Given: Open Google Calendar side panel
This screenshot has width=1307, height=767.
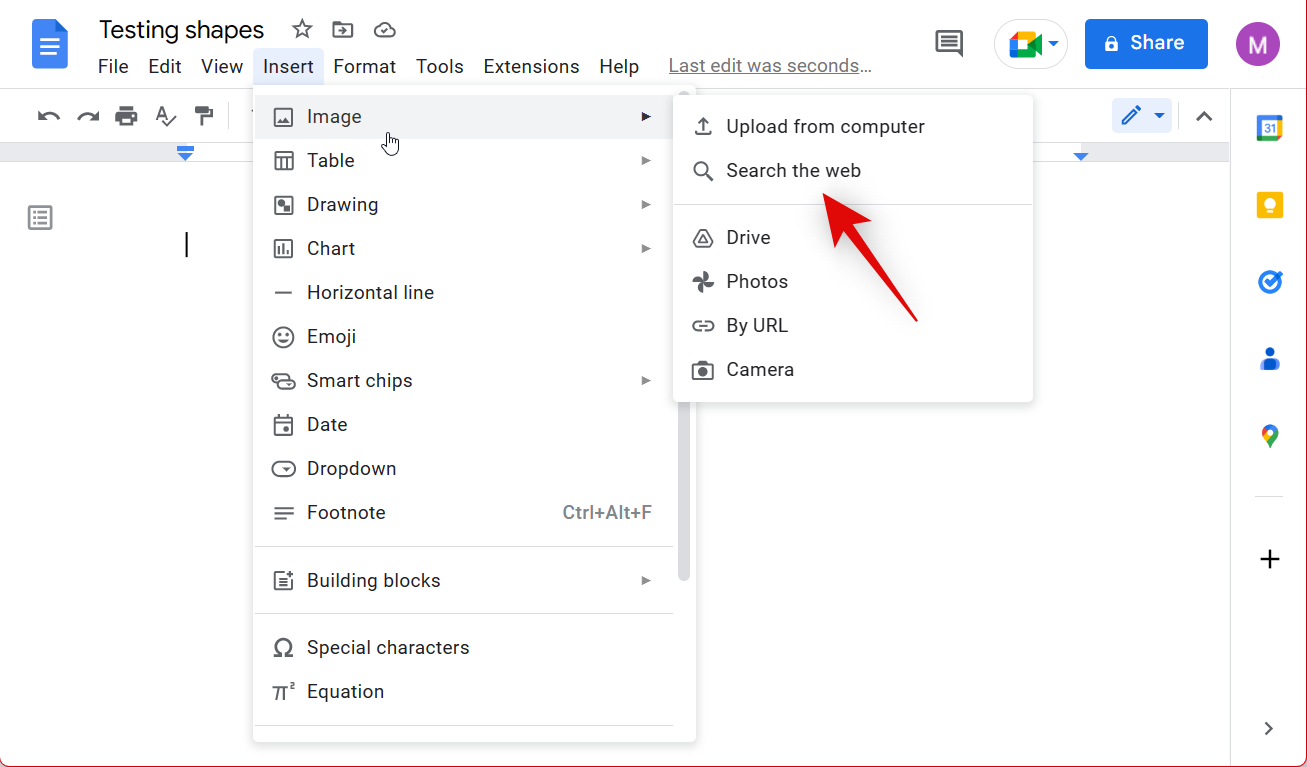Looking at the screenshot, I should click(x=1269, y=128).
